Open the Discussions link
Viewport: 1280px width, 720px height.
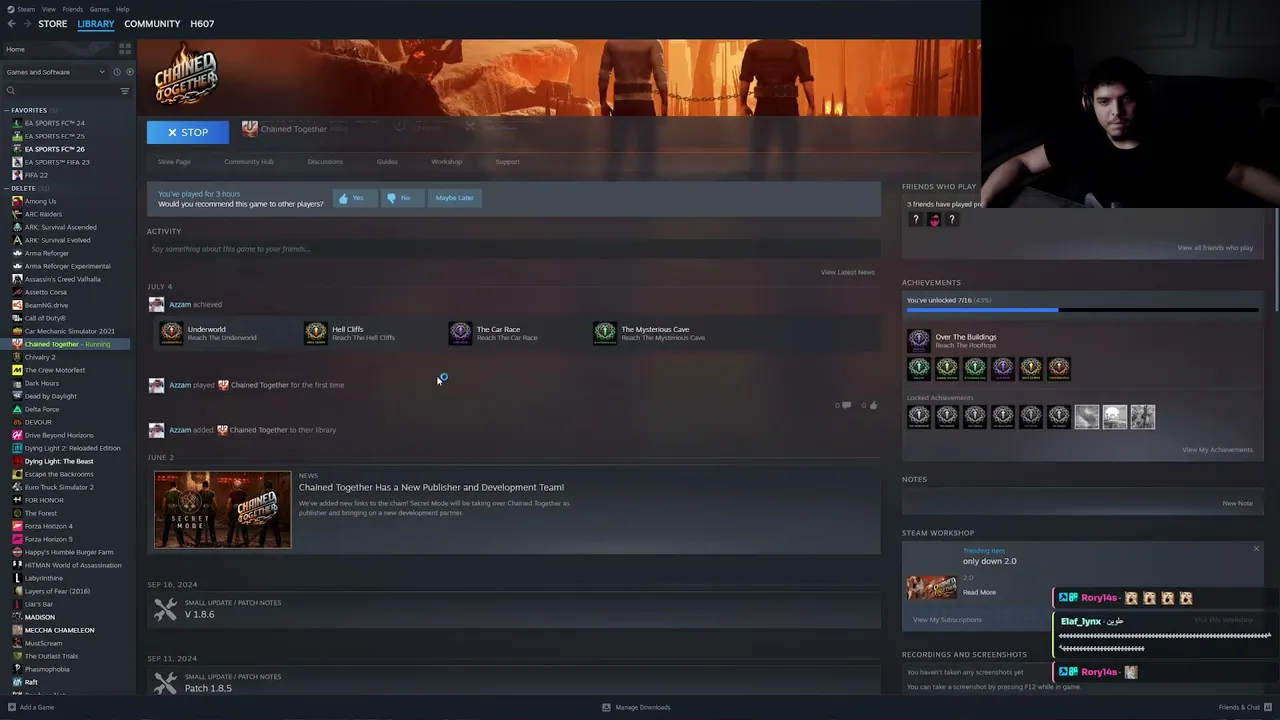coord(325,162)
